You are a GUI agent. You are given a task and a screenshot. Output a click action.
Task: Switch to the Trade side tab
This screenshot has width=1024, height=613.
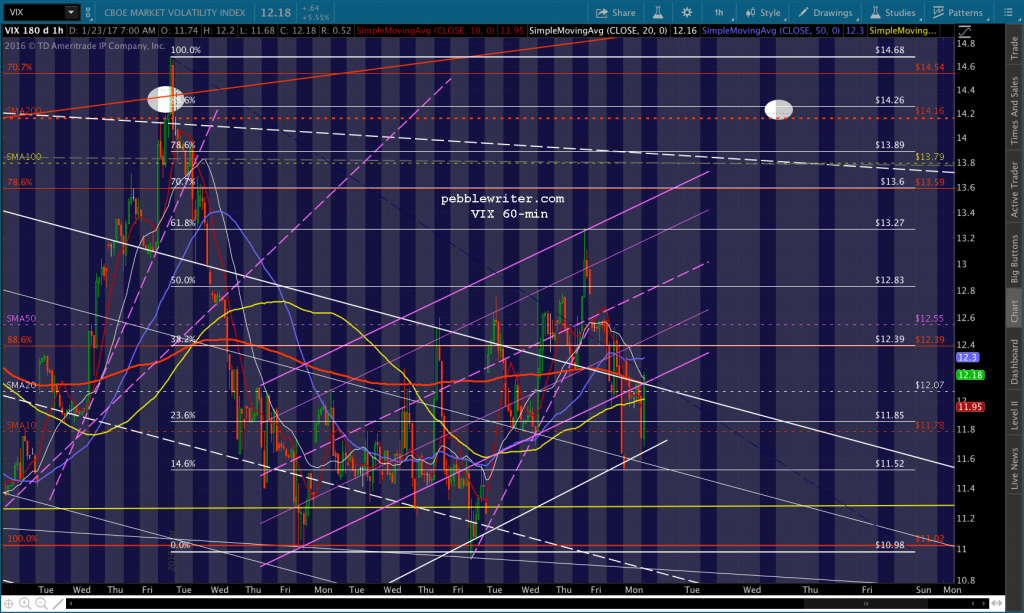1014,48
